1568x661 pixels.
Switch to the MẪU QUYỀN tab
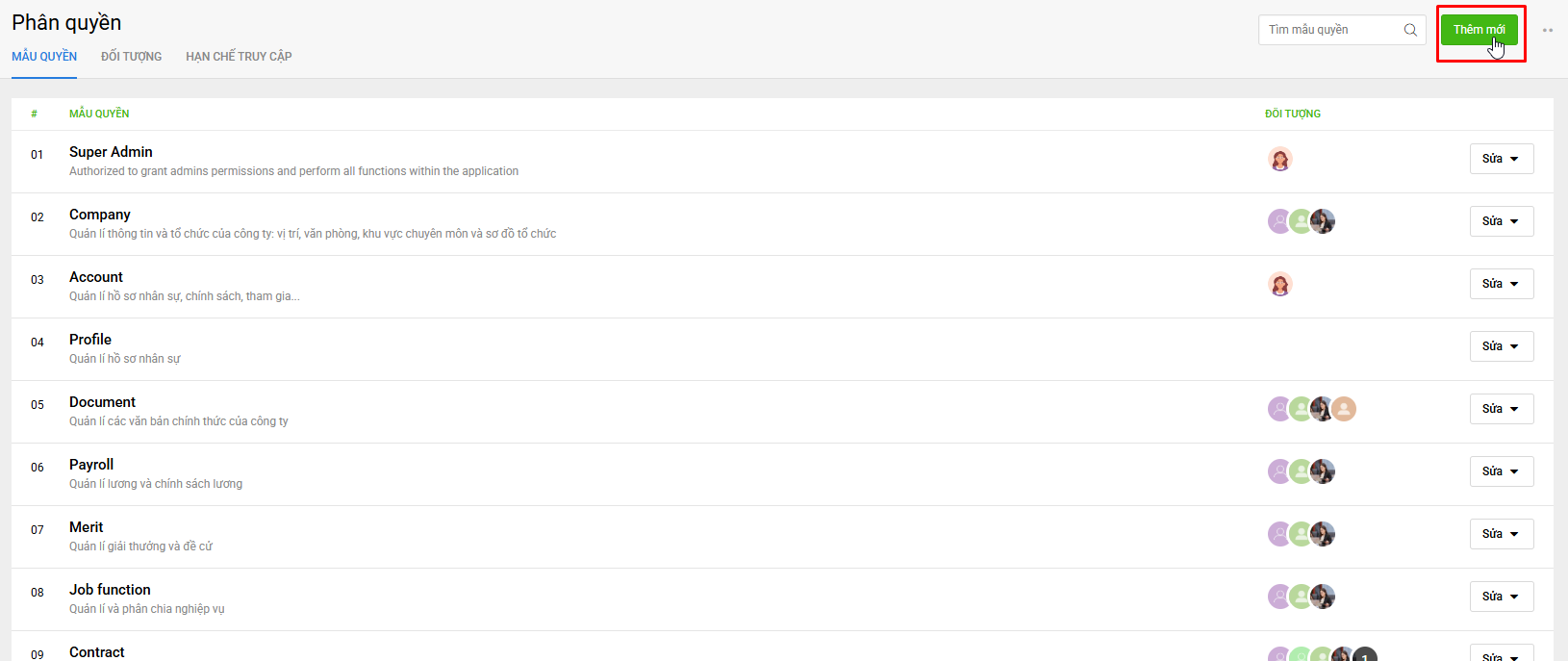44,57
